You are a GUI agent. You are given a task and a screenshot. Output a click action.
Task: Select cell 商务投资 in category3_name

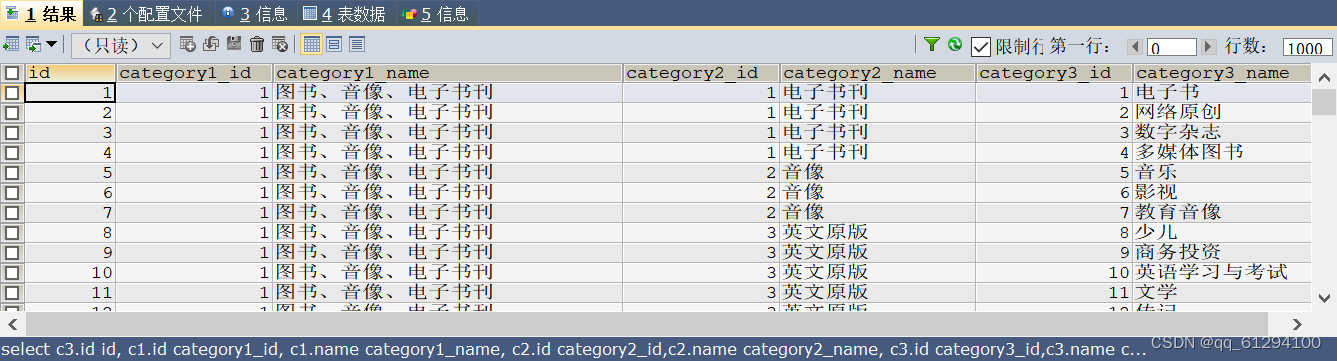point(1221,252)
